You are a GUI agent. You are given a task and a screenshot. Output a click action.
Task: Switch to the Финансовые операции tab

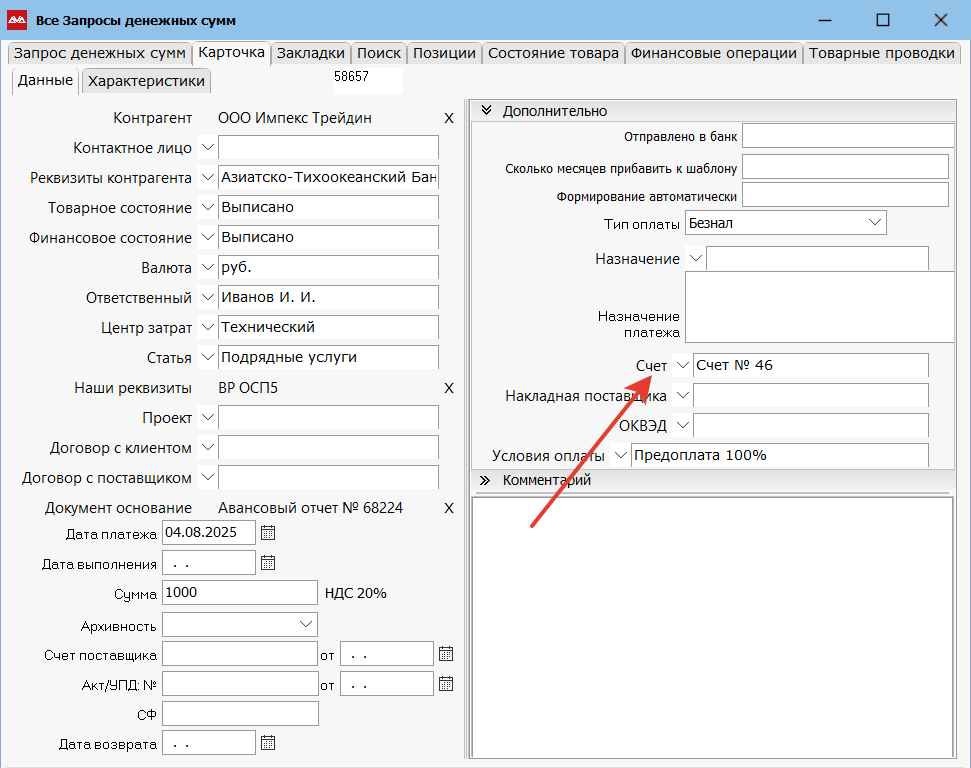(x=714, y=54)
